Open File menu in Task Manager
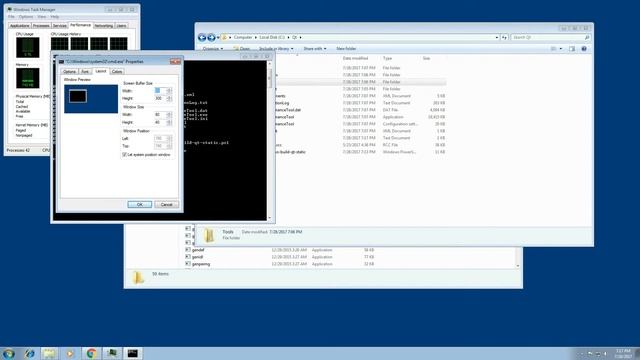This screenshot has height=360, width=640. (x=11, y=17)
